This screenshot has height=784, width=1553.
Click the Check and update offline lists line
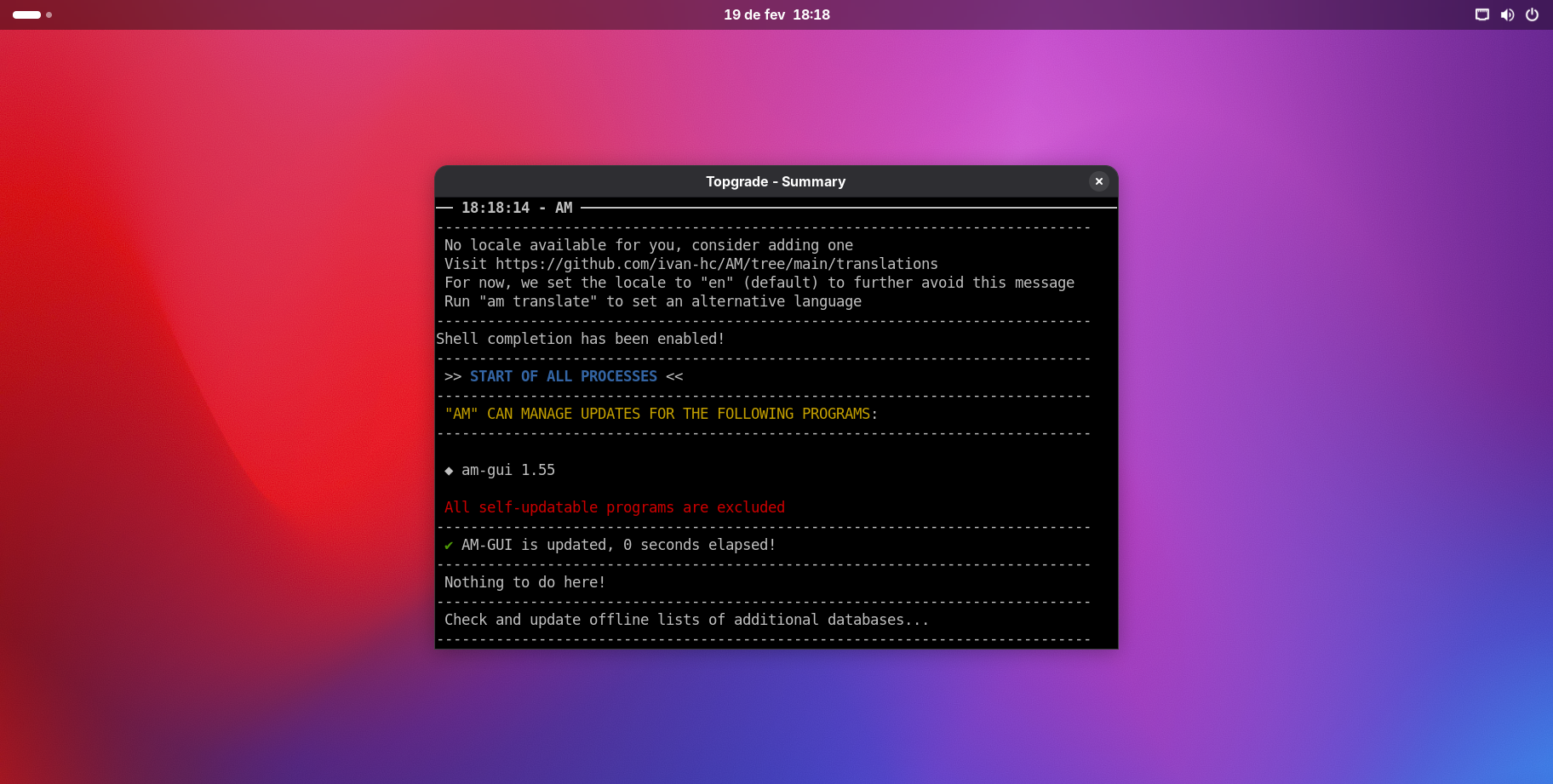tap(685, 620)
